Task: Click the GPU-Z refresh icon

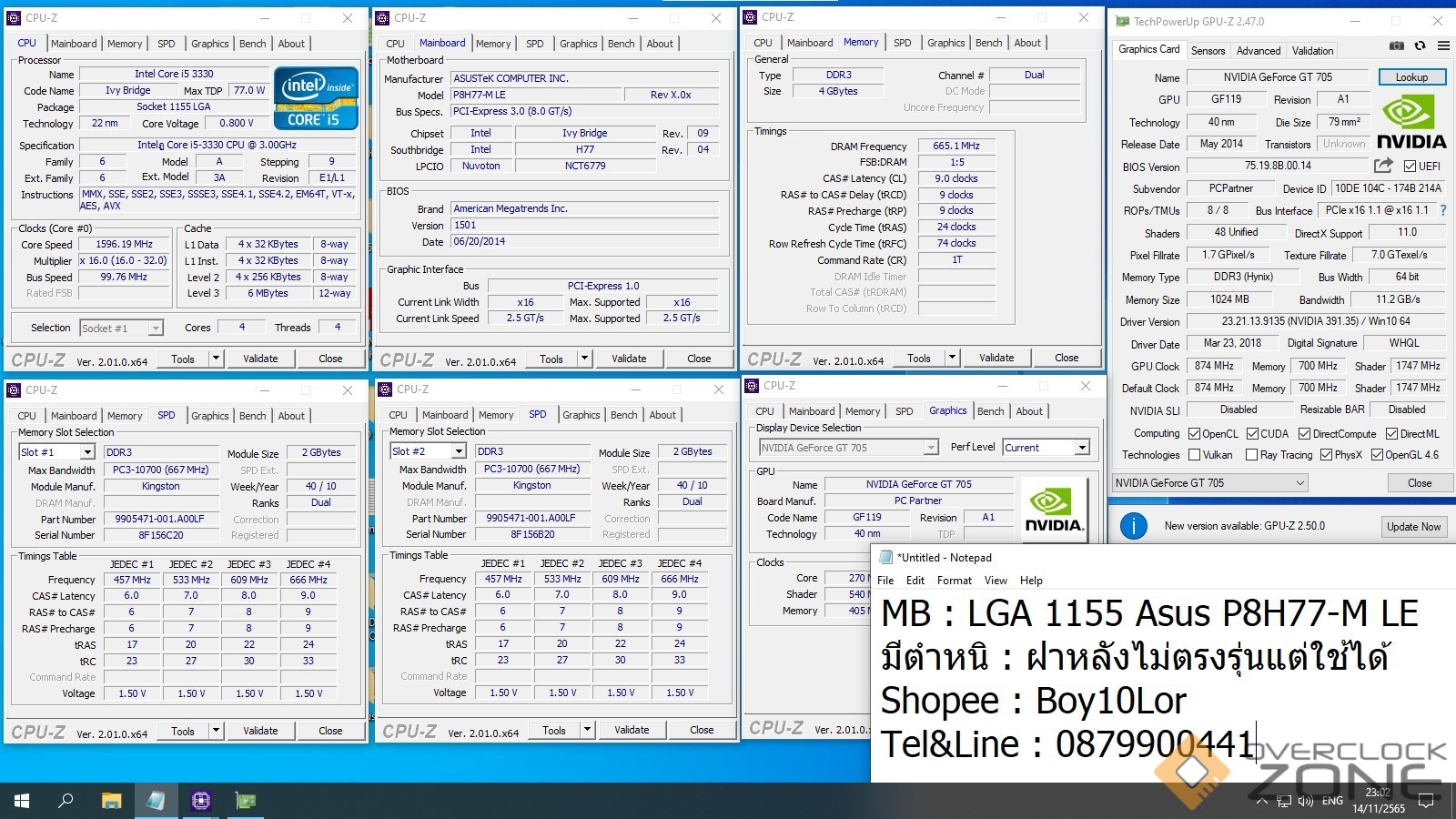Action: coord(1420,46)
